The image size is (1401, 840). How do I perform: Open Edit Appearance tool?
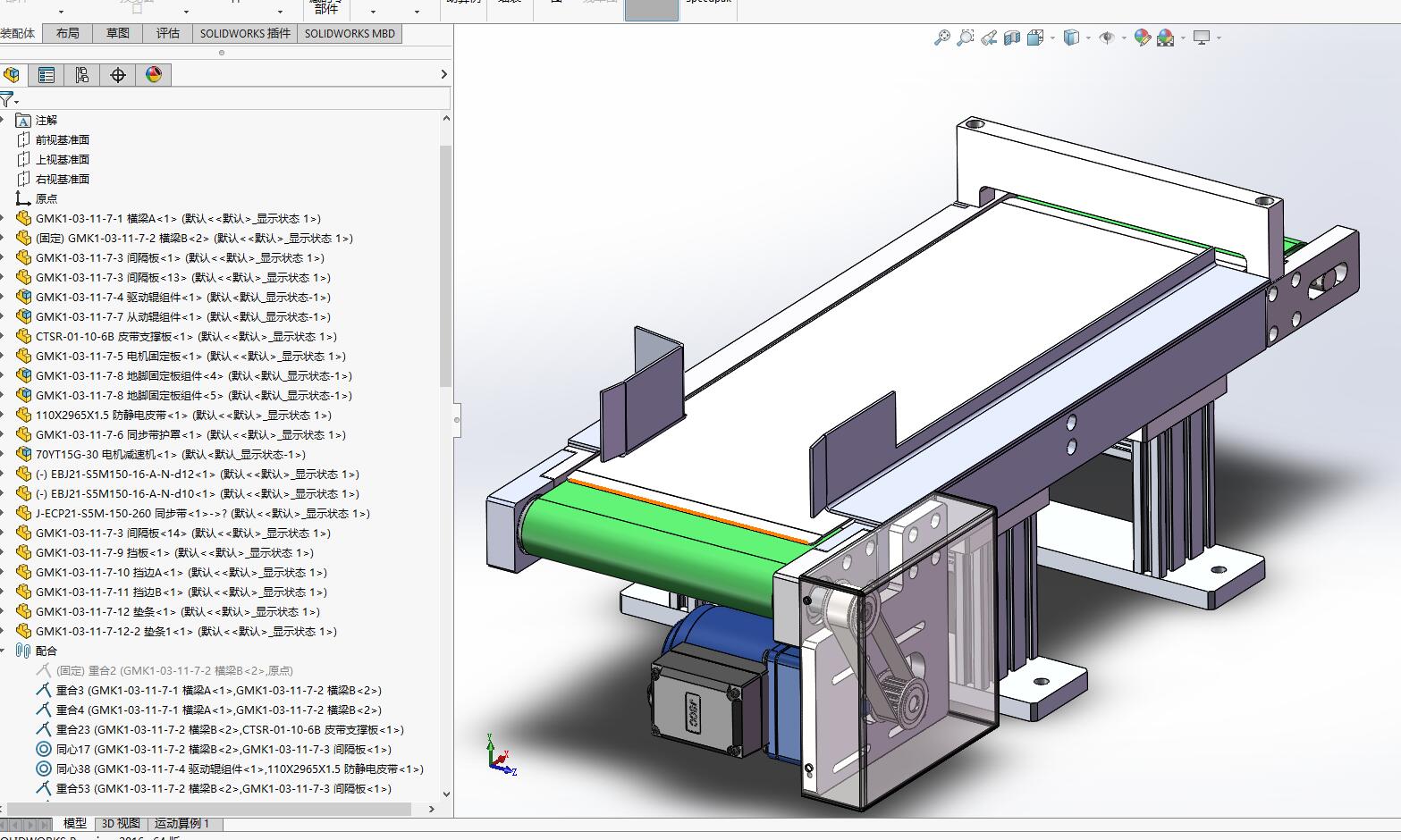[1142, 38]
